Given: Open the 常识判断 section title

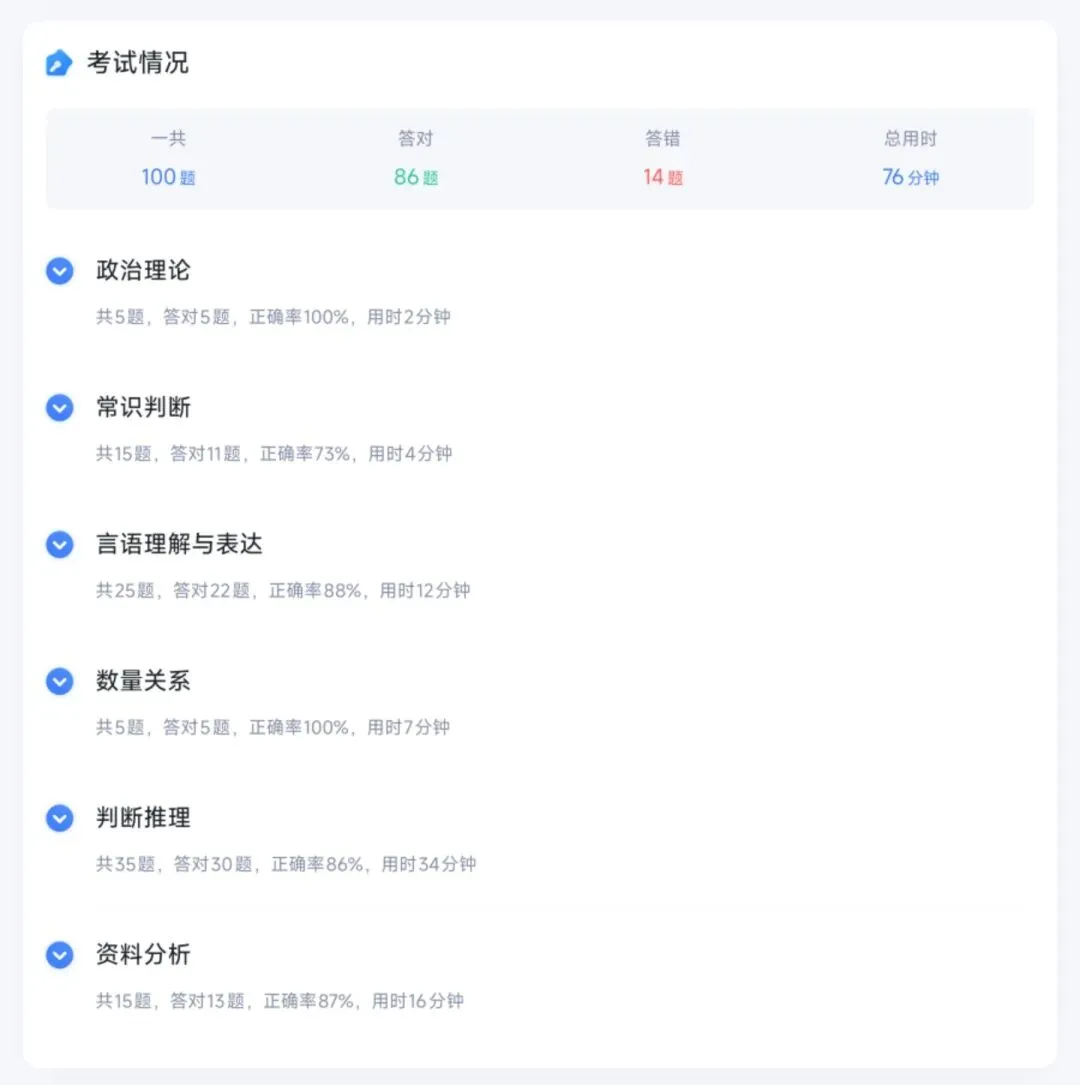Looking at the screenshot, I should coord(143,407).
